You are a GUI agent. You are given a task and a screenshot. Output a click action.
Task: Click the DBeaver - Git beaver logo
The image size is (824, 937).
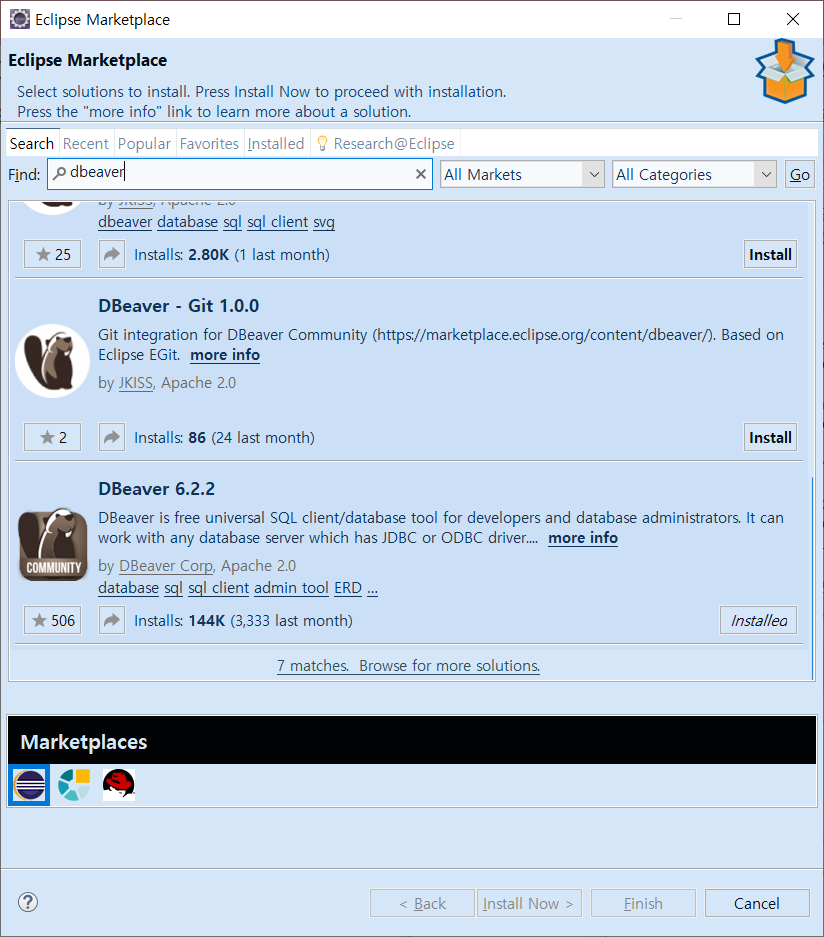[x=53, y=361]
